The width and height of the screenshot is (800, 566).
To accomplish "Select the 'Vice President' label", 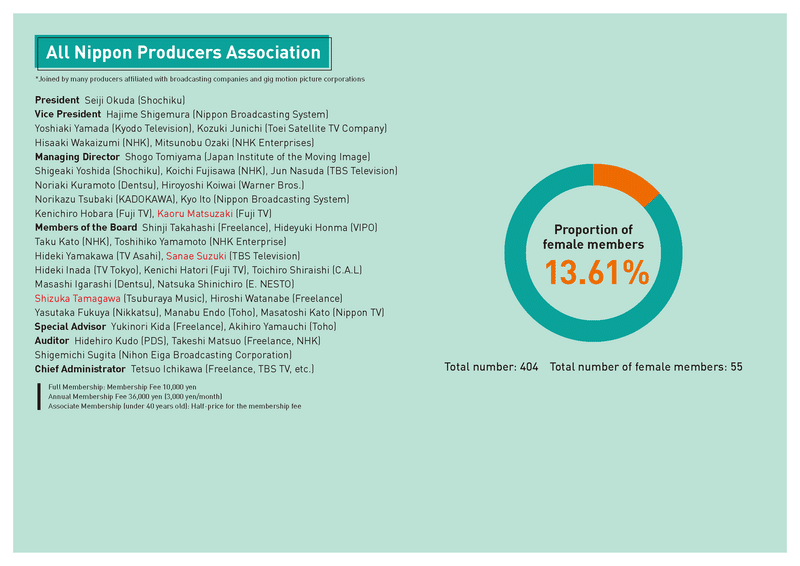I will point(68,114).
